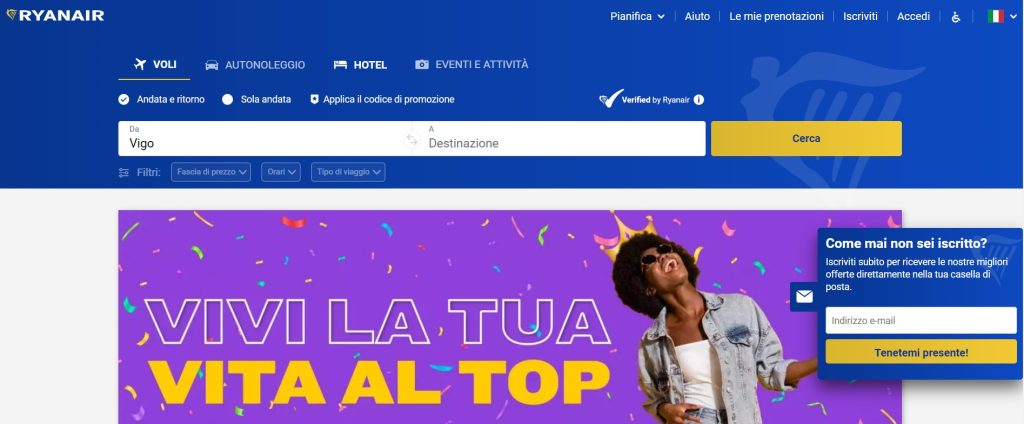Open the Tipo di viaggio dropdown
Viewport: 1024px width, 424px height.
tap(348, 172)
